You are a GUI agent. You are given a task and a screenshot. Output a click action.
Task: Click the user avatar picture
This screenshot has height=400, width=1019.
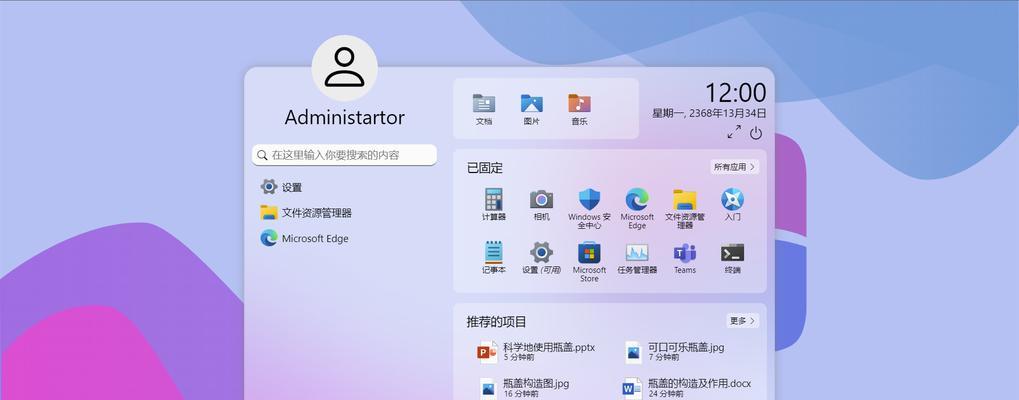click(x=344, y=68)
